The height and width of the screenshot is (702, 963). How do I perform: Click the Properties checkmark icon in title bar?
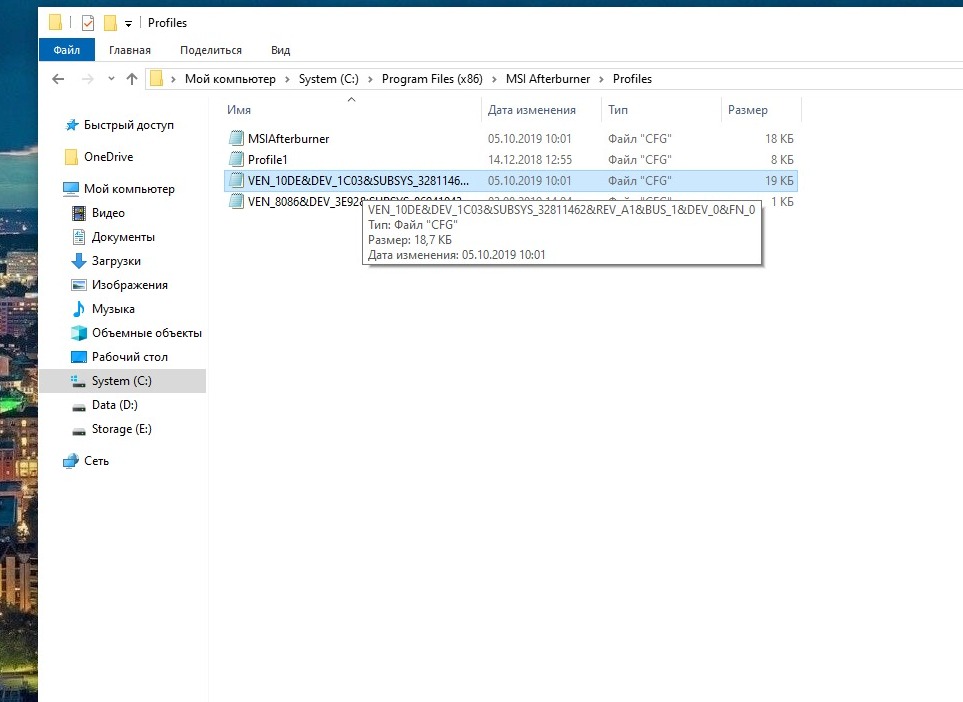coord(88,23)
